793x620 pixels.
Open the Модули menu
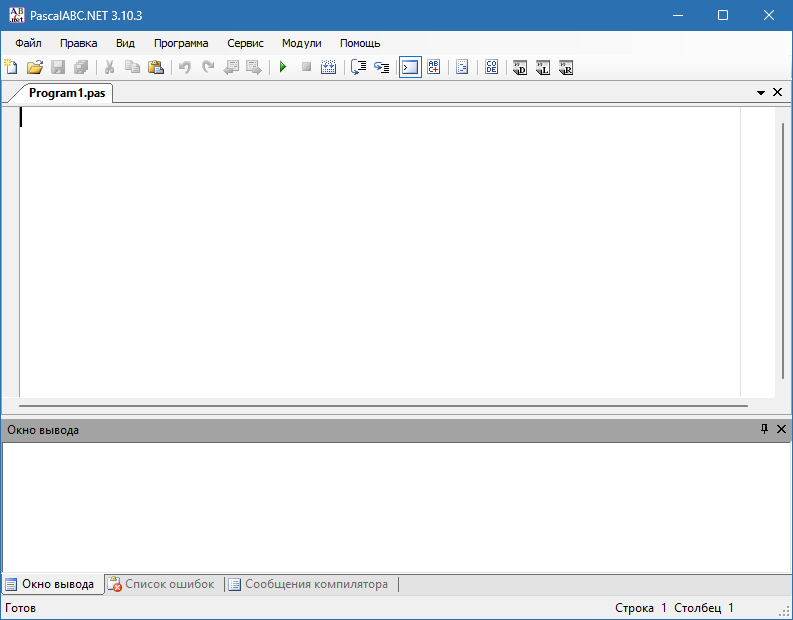click(301, 43)
